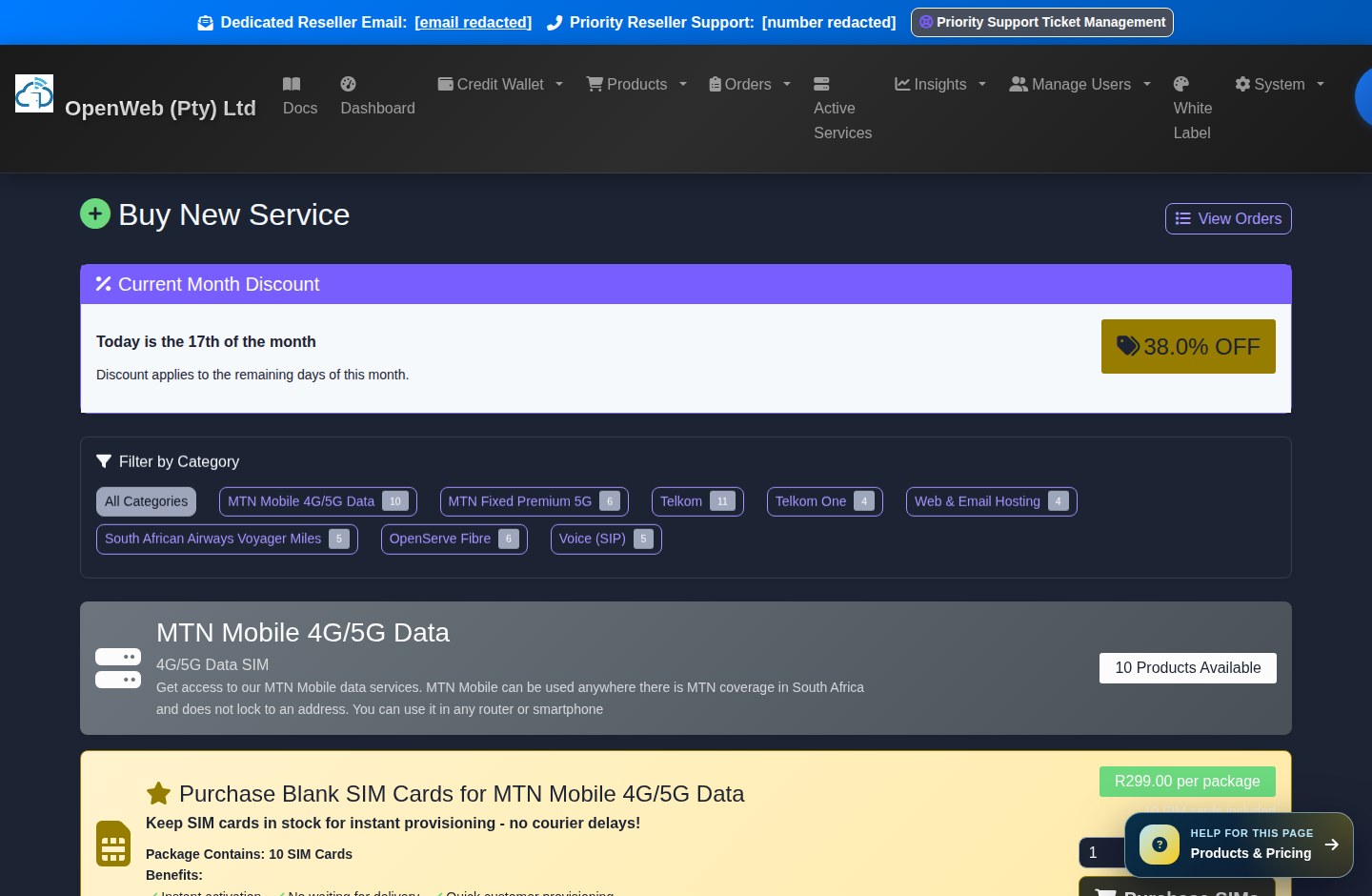Click the Current Month Discount header
The image size is (1372, 896).
point(686,284)
